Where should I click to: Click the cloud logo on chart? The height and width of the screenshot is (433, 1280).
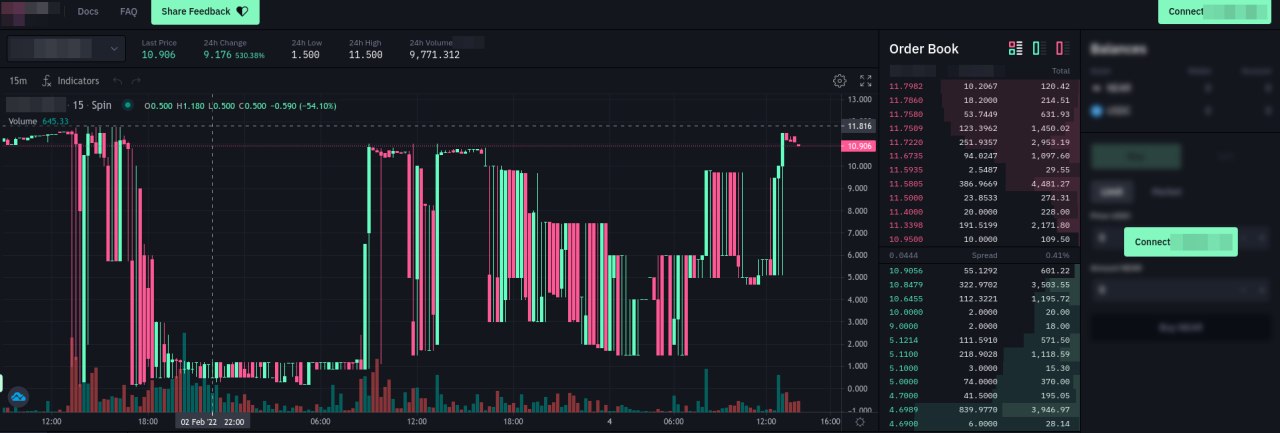tap(18, 397)
